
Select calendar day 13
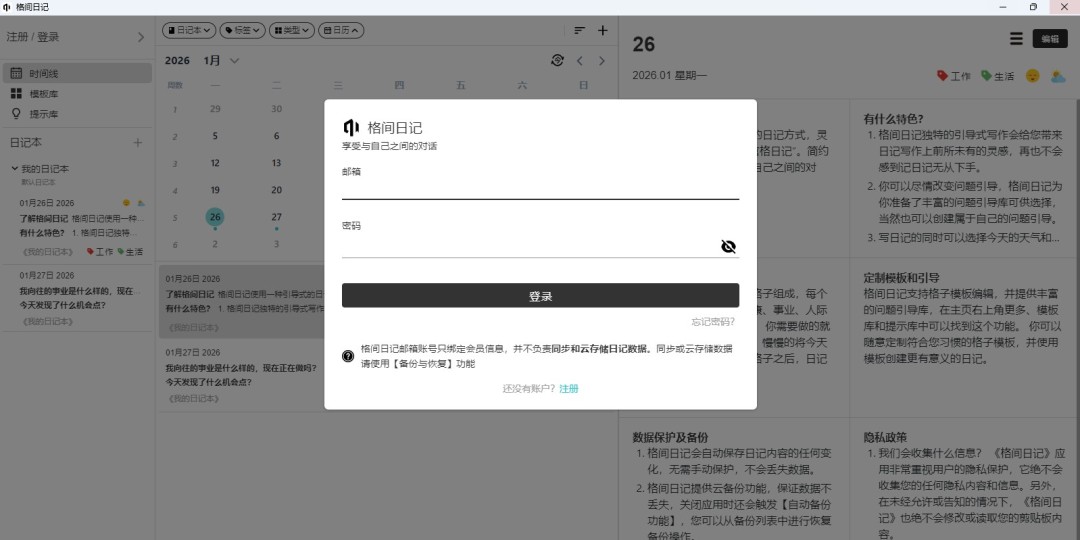point(276,163)
